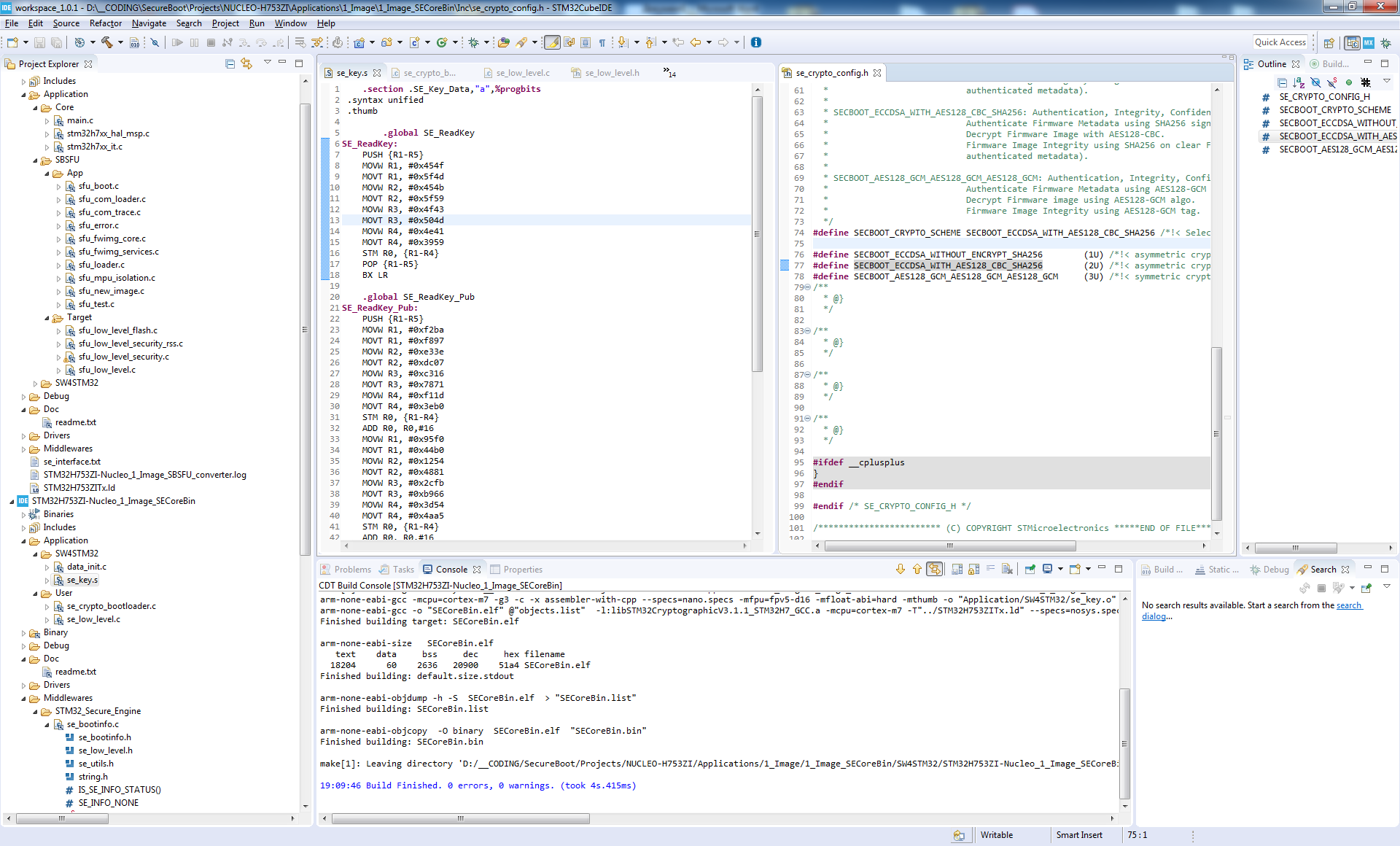Click Show next error down arrow in Console
1400x846 pixels.
[901, 569]
